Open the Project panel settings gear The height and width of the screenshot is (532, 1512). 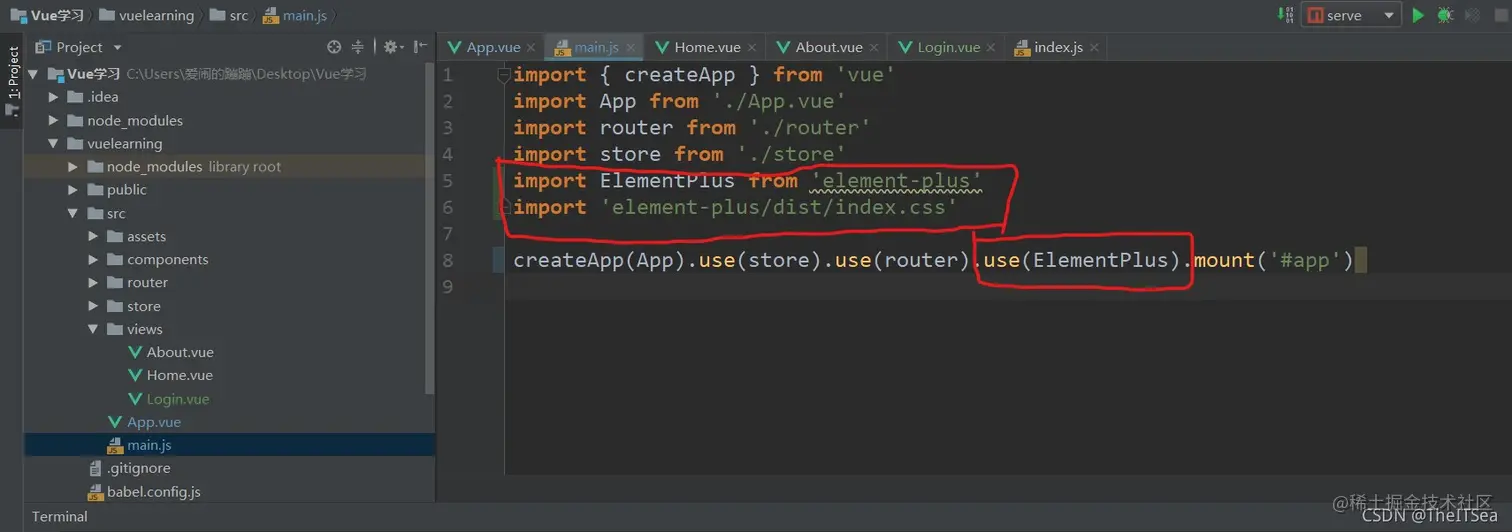point(392,47)
